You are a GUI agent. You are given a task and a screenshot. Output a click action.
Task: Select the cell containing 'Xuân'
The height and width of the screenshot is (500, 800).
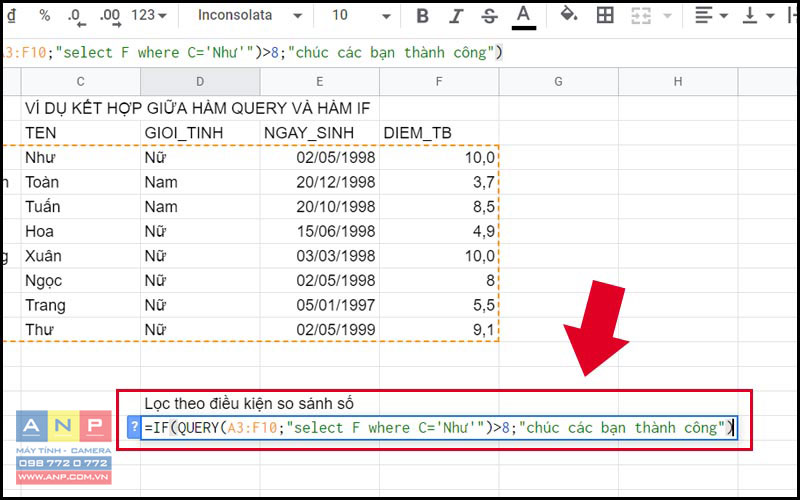(81, 256)
